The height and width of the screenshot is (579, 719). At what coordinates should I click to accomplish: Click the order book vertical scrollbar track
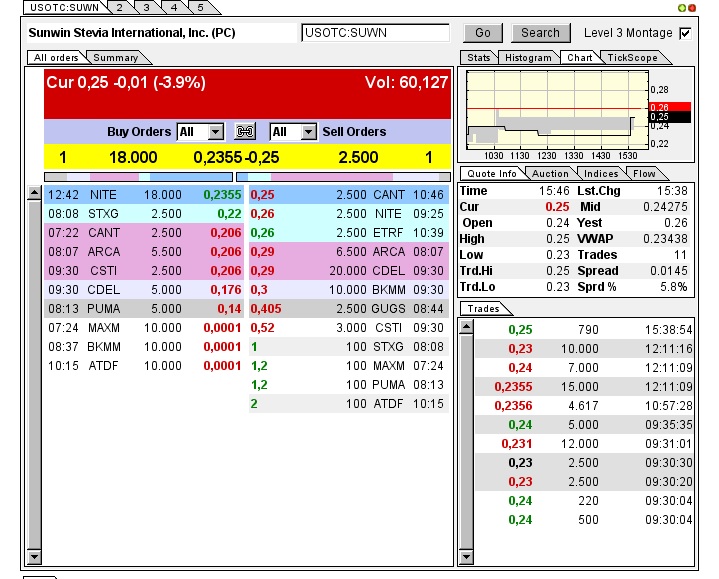pyautogui.click(x=34, y=375)
